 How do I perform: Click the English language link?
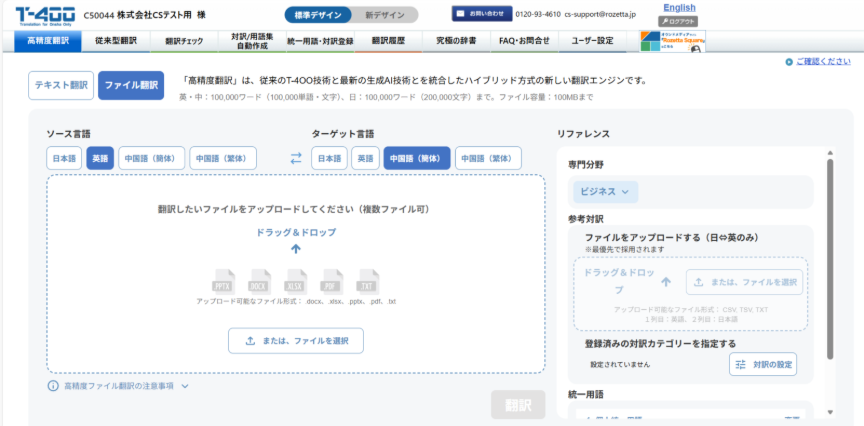[679, 7]
